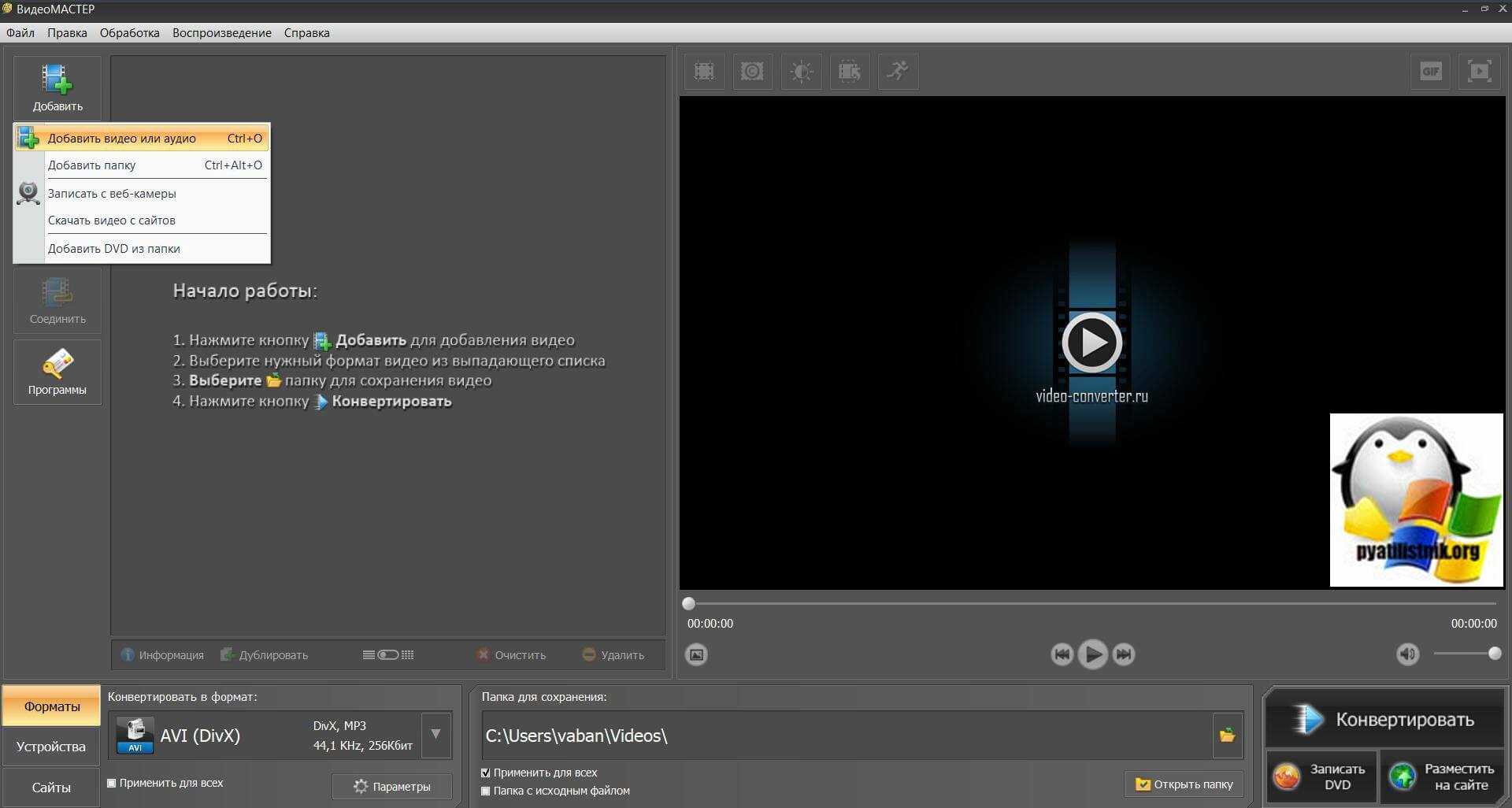Screen dimensions: 1512x808
Task: Open the Обработка menu
Action: pyautogui.click(x=129, y=33)
